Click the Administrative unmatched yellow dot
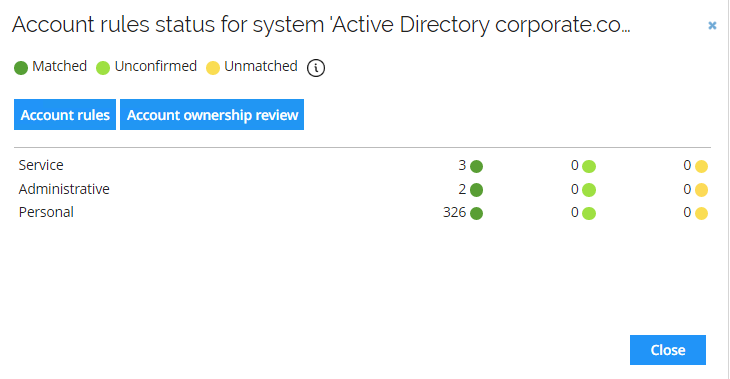This screenshot has width=730, height=379. pos(702,190)
